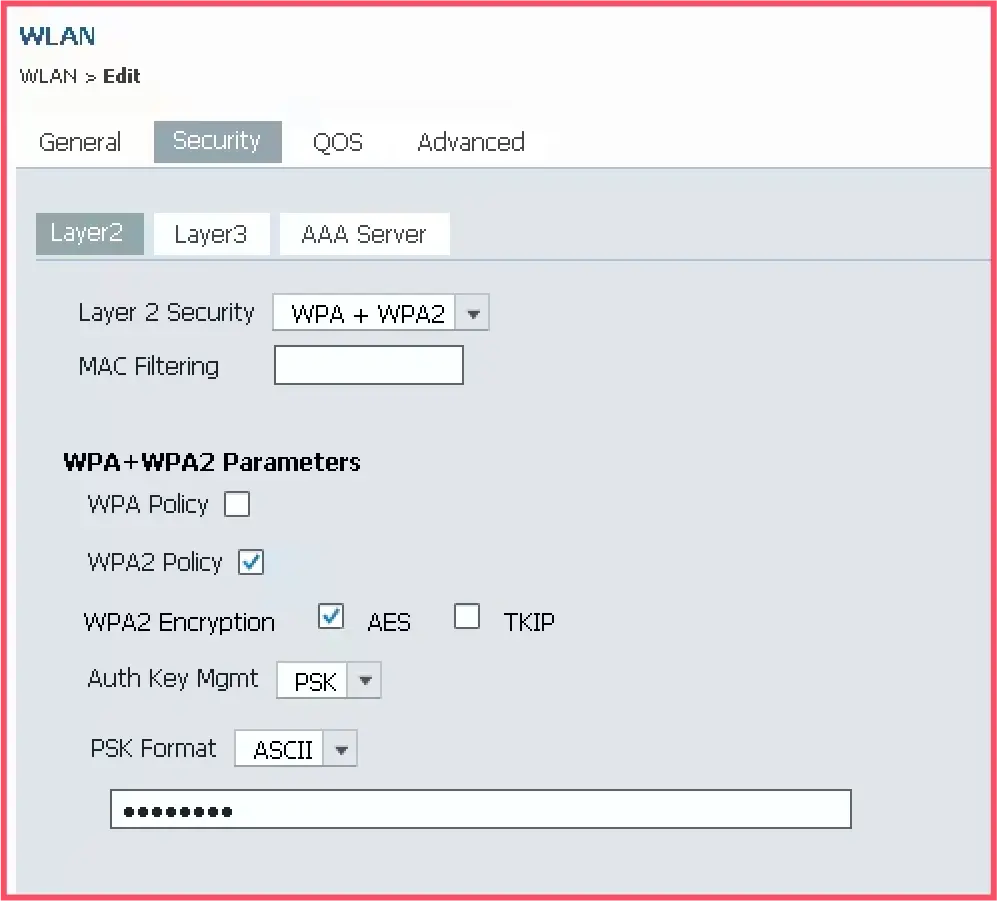997x901 pixels.
Task: Open the Layer3 security sub-tab
Action: point(211,233)
